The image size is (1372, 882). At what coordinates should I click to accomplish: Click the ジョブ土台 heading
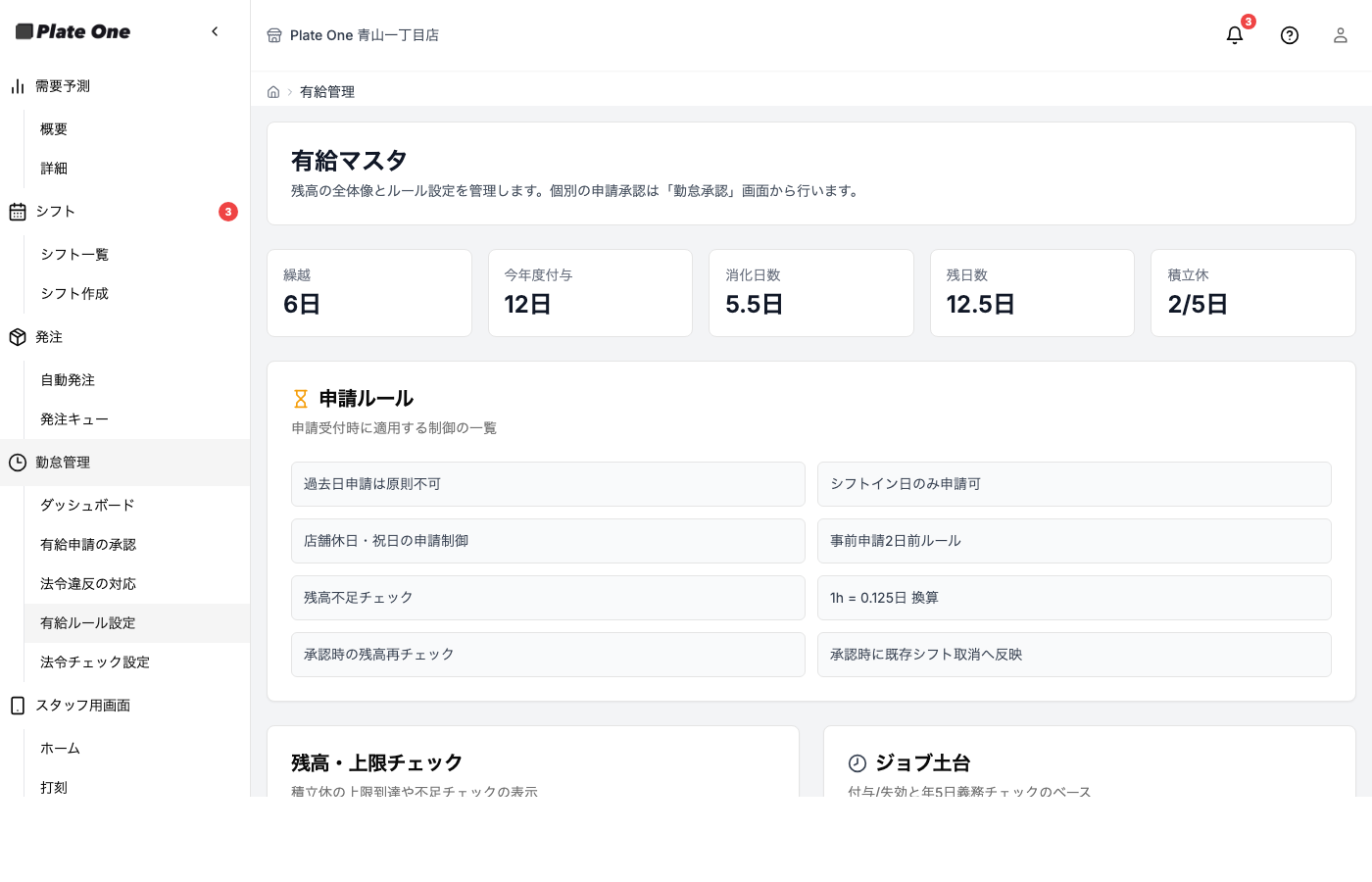[x=923, y=763]
